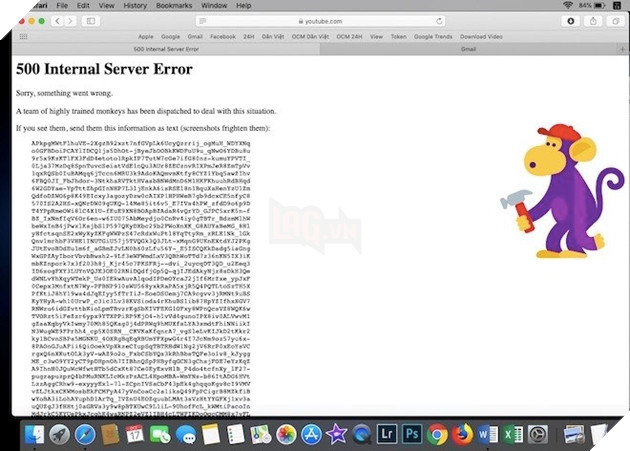Open the View bookmark in favorites bar
630x451 pixels.
[x=376, y=37]
